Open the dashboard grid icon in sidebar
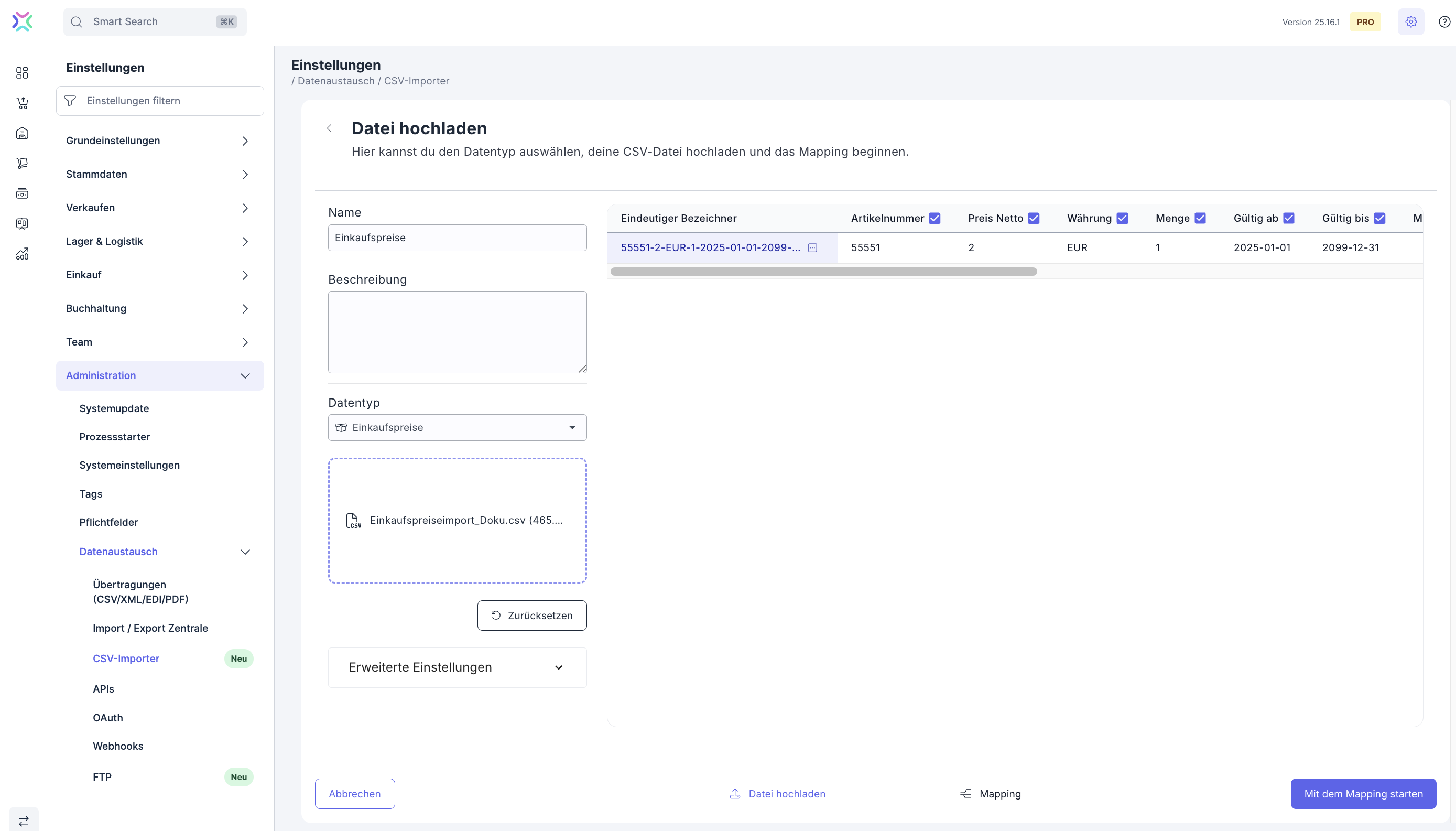1456x831 pixels. pos(22,72)
